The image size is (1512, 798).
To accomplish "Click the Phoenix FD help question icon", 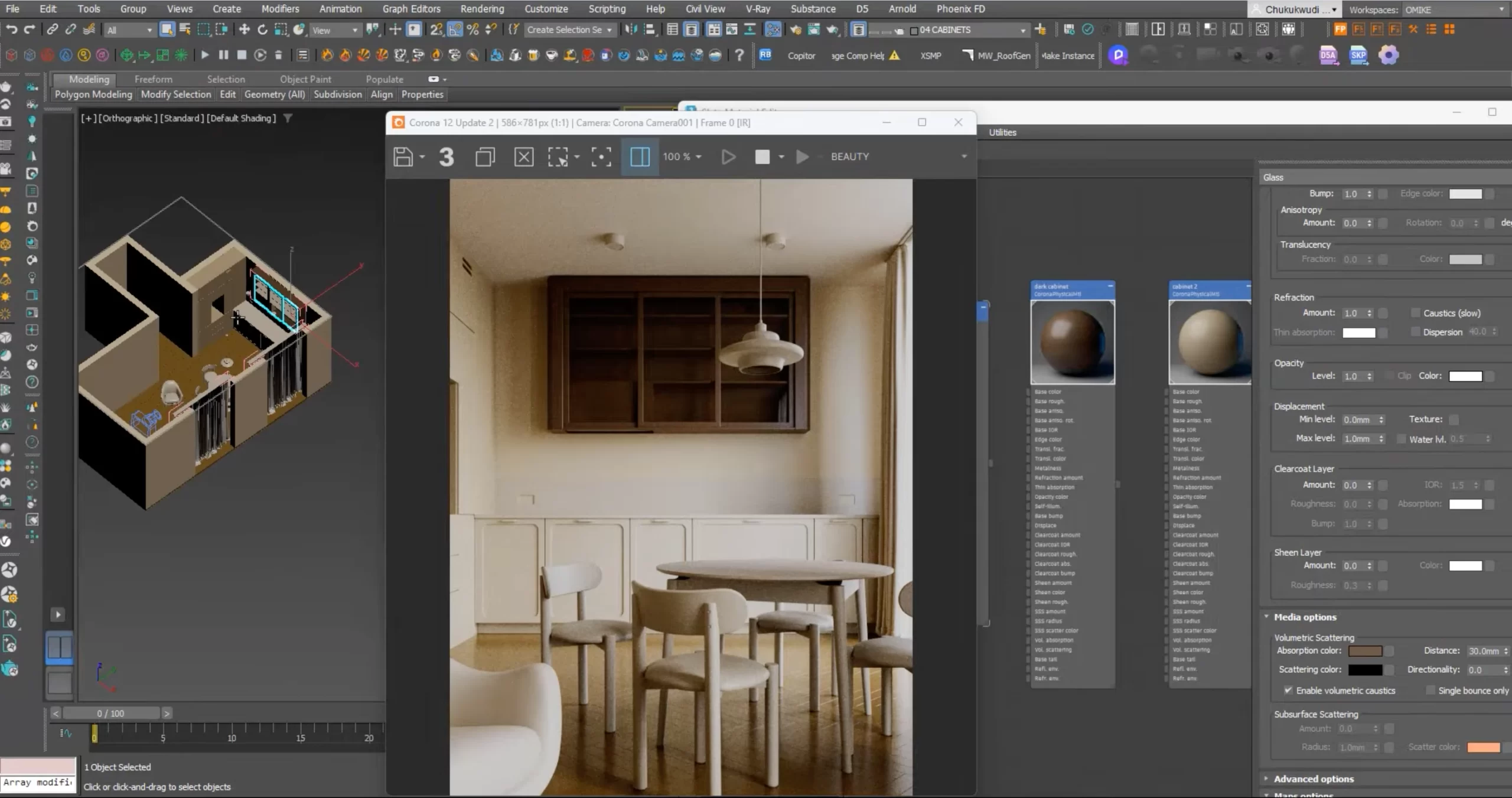I will (x=739, y=56).
